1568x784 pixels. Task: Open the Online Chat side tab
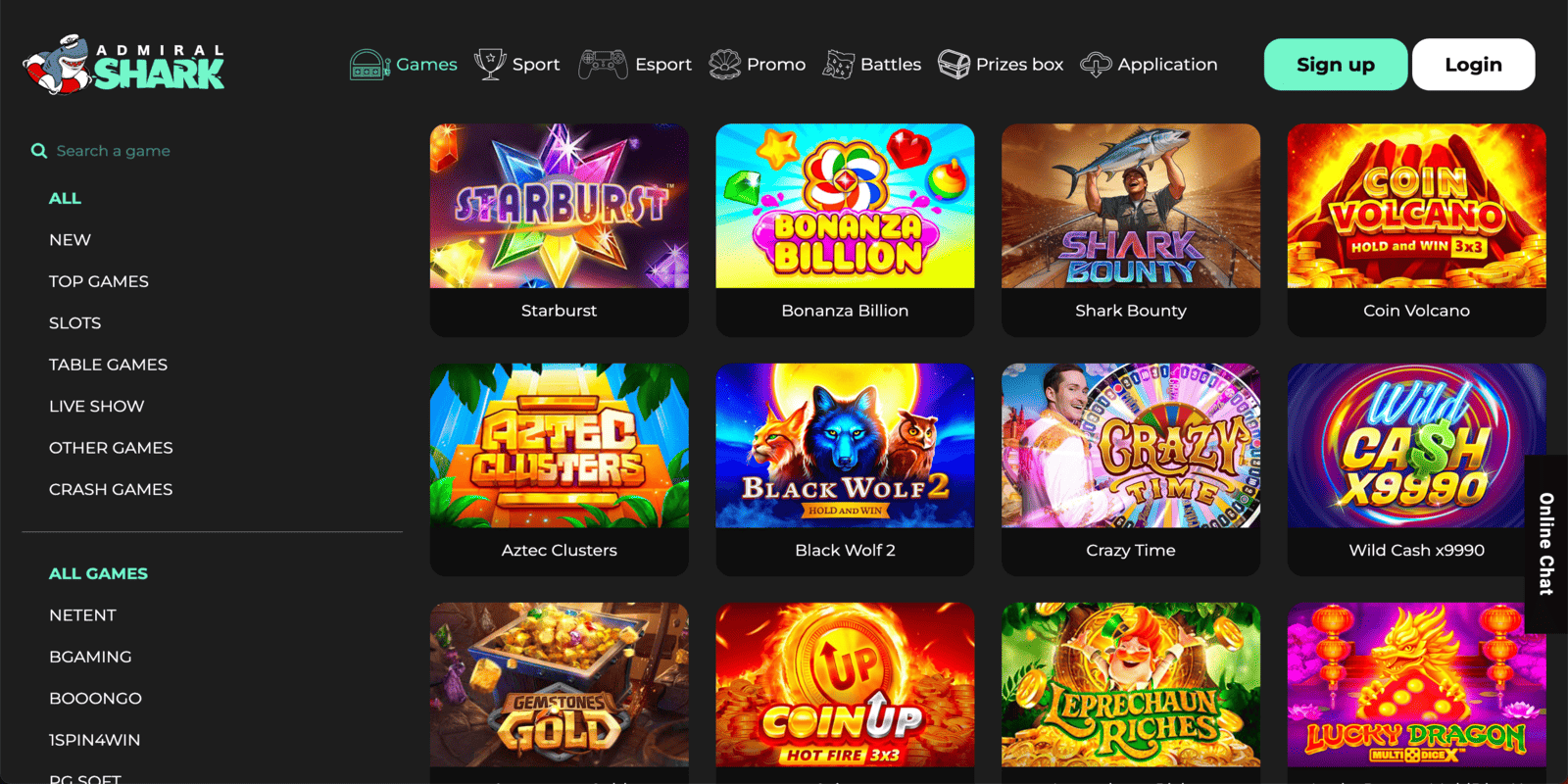(x=1546, y=544)
